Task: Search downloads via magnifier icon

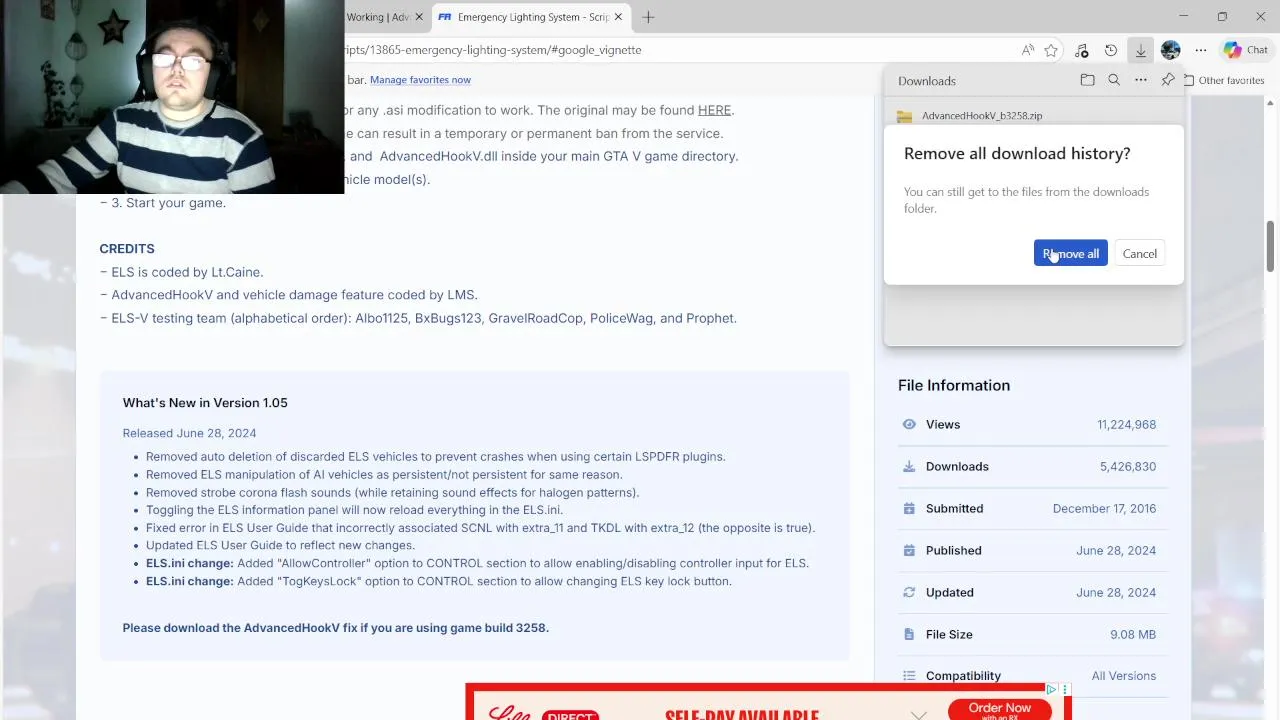Action: 1114,80
